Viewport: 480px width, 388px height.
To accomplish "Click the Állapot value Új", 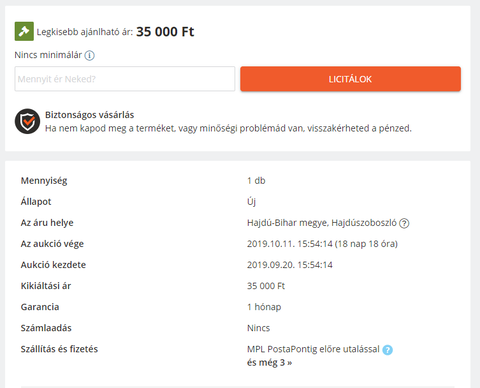I will pos(251,202).
